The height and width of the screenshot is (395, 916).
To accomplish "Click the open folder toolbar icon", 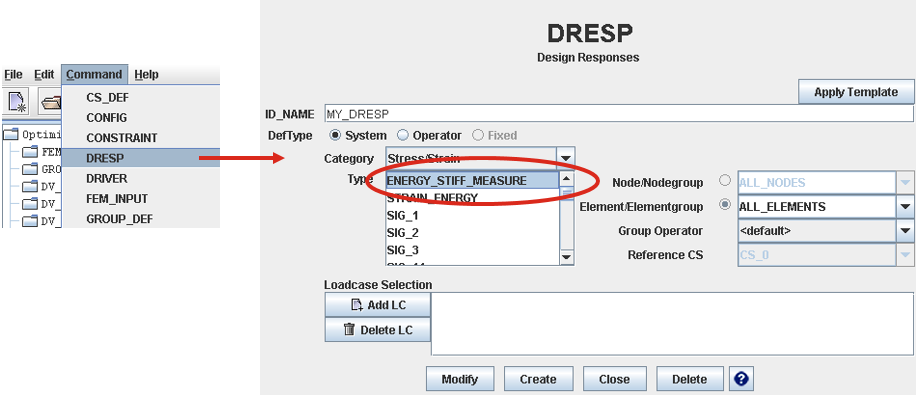I will pyautogui.click(x=51, y=102).
